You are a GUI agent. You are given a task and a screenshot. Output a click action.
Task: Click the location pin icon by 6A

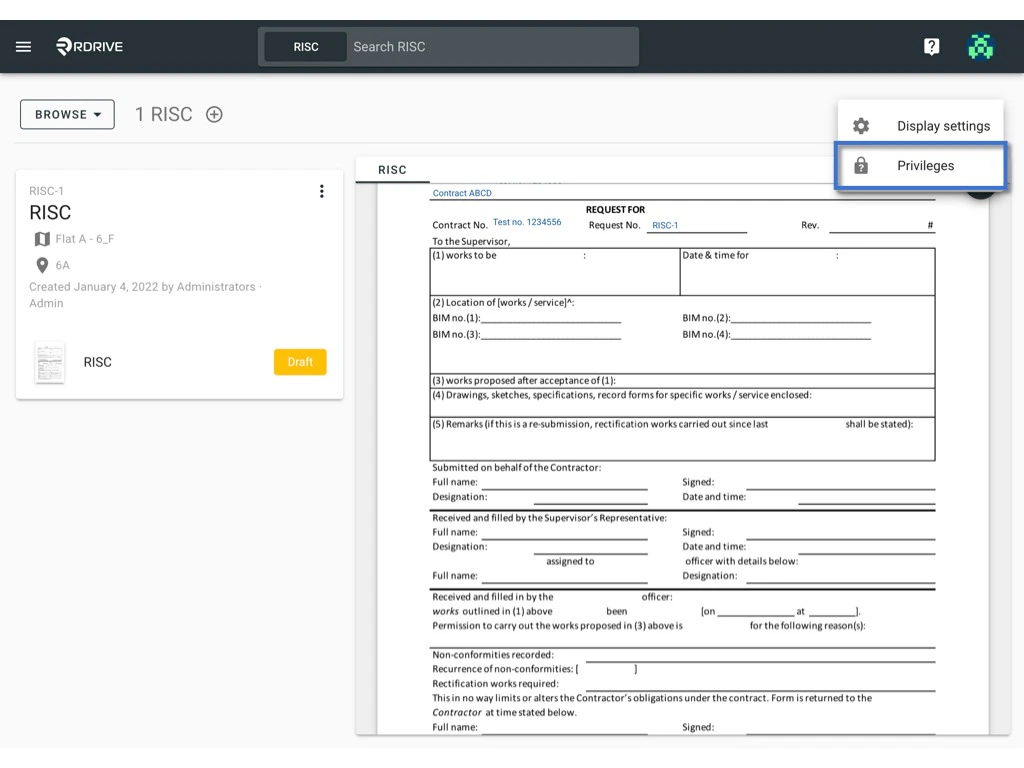click(42, 265)
